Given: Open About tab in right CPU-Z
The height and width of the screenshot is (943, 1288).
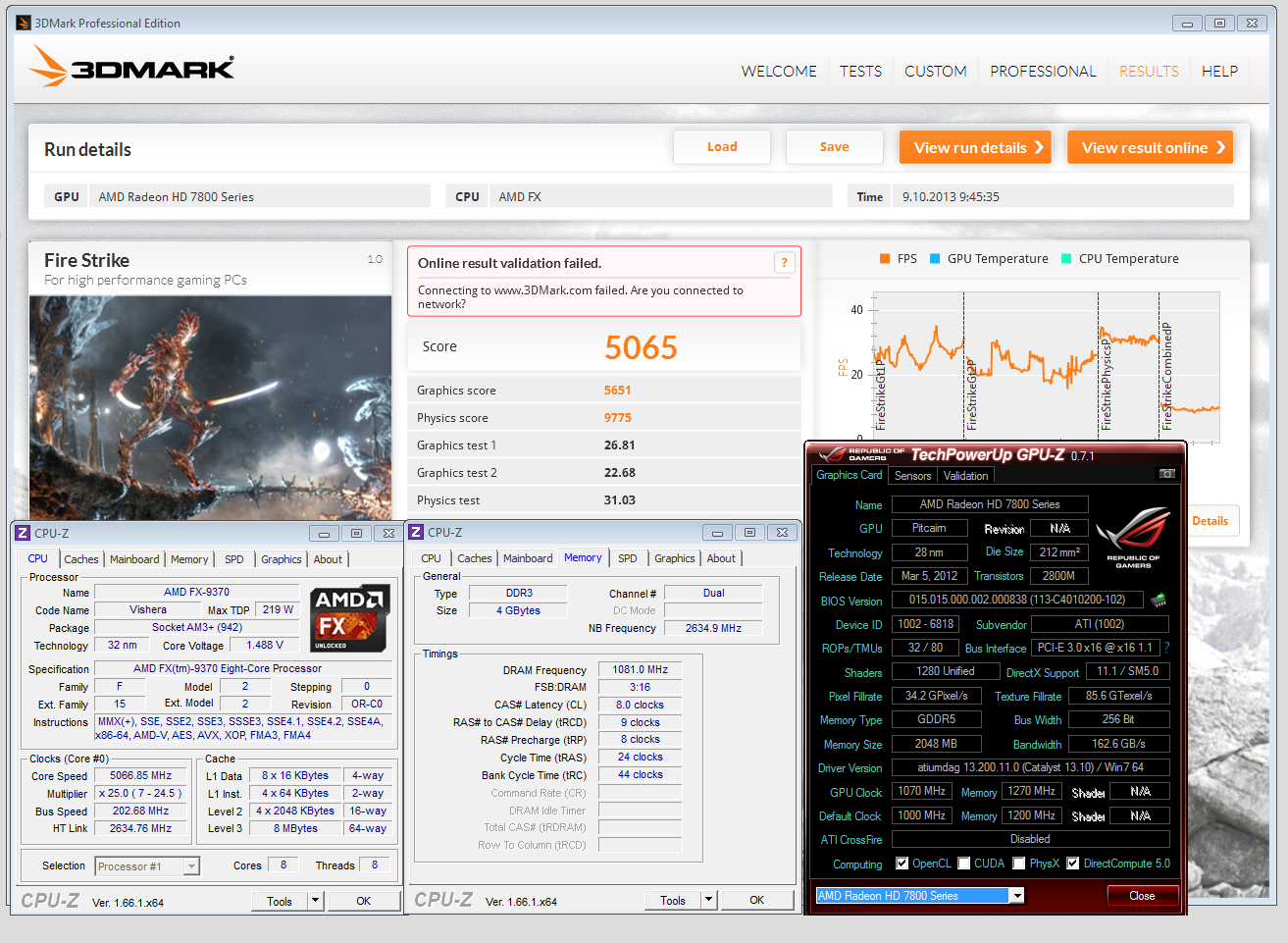Looking at the screenshot, I should pos(721,558).
